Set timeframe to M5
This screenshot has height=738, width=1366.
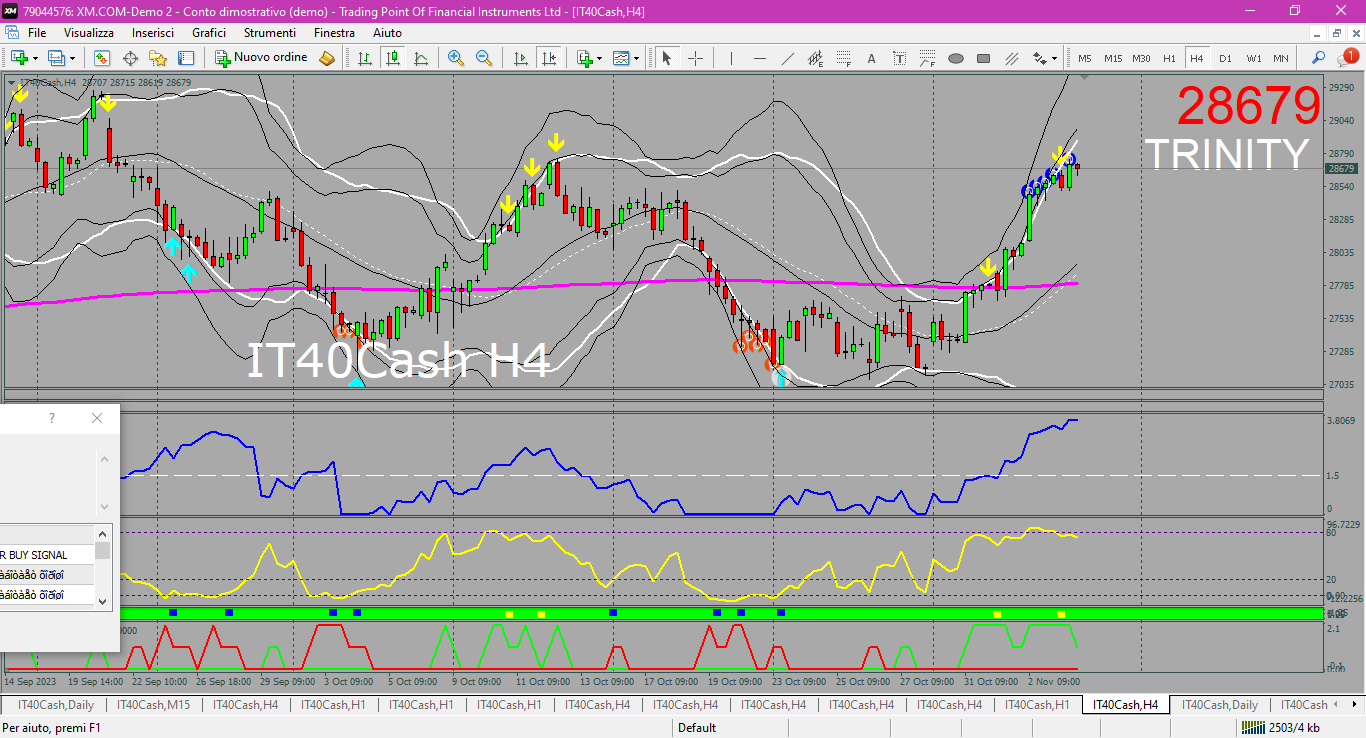(x=1085, y=58)
